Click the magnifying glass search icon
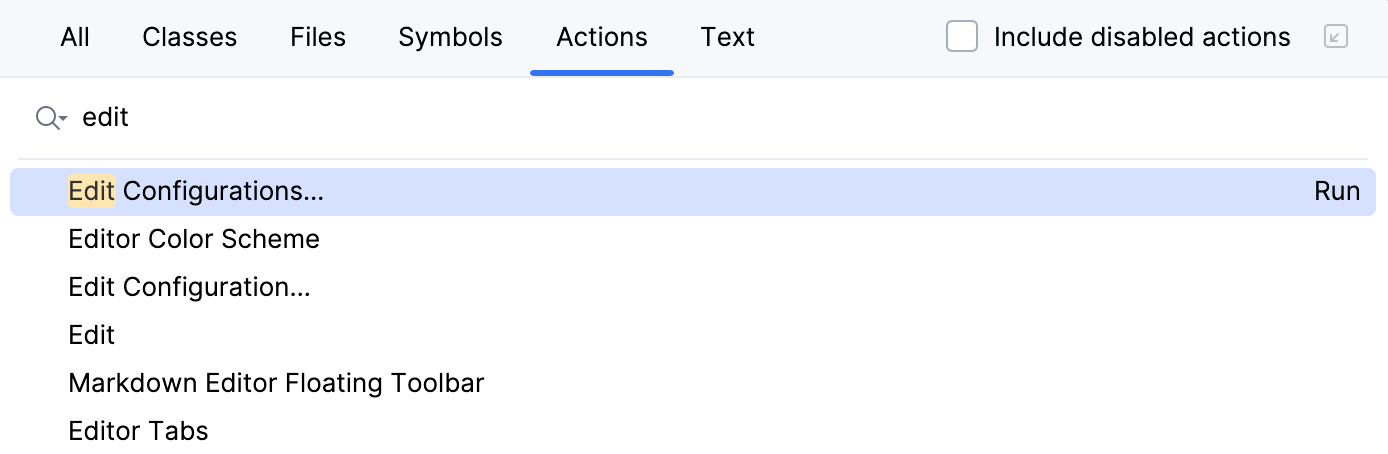This screenshot has height=454, width=1388. tap(46, 118)
